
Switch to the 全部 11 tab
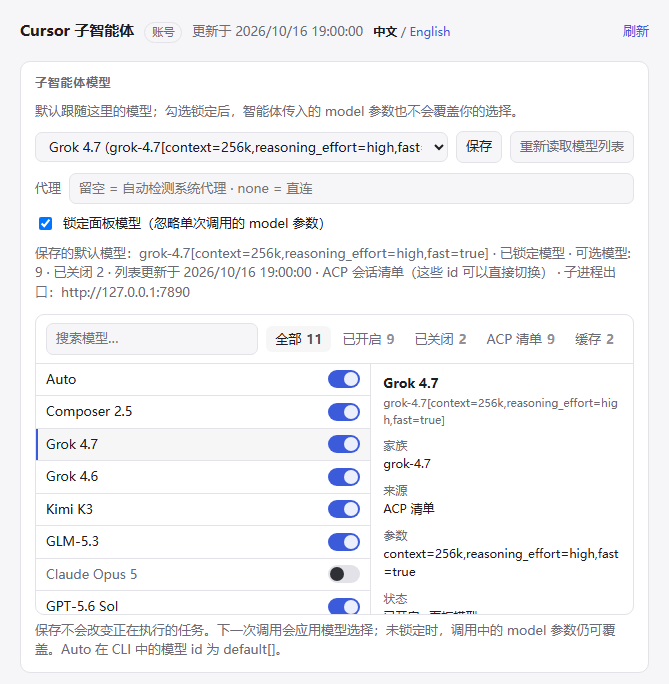298,339
